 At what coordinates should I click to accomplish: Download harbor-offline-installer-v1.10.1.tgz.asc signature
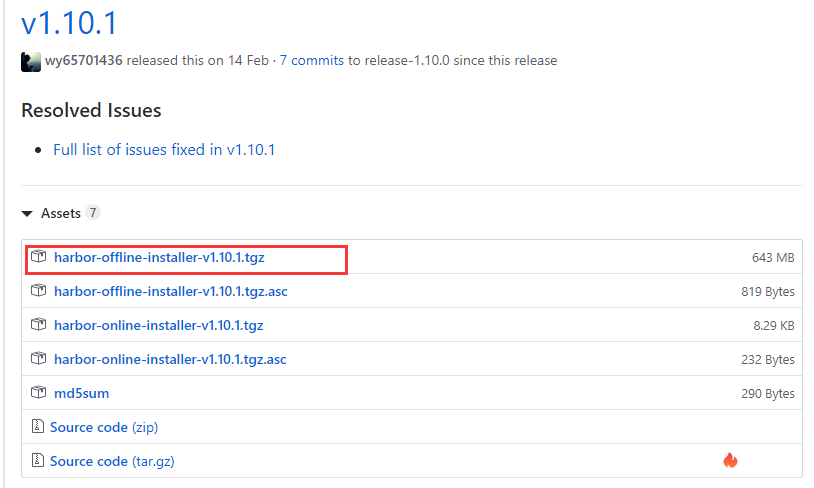click(x=171, y=291)
